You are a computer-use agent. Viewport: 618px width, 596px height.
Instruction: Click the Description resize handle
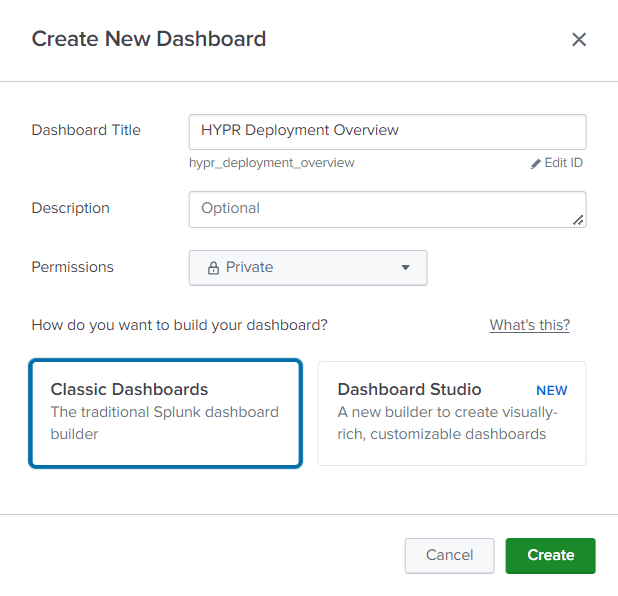coord(578,220)
